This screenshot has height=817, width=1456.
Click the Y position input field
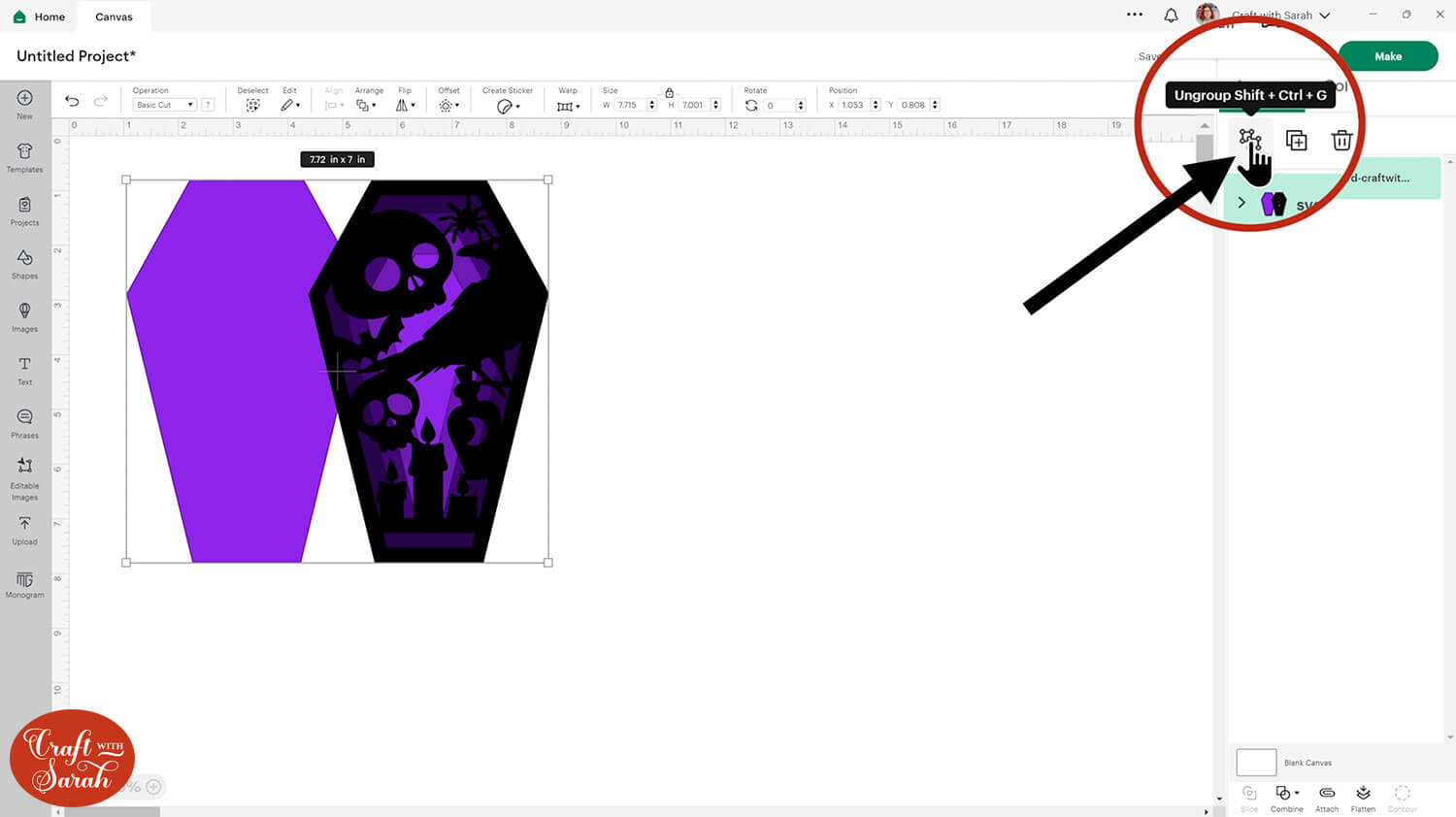pyautogui.click(x=914, y=105)
